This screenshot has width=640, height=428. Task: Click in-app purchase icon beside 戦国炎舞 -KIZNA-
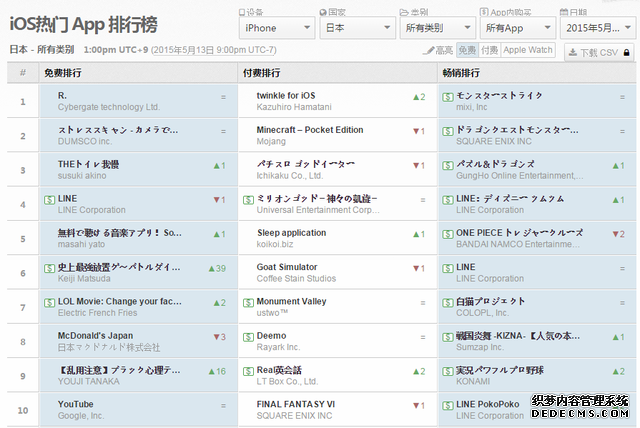tap(448, 337)
